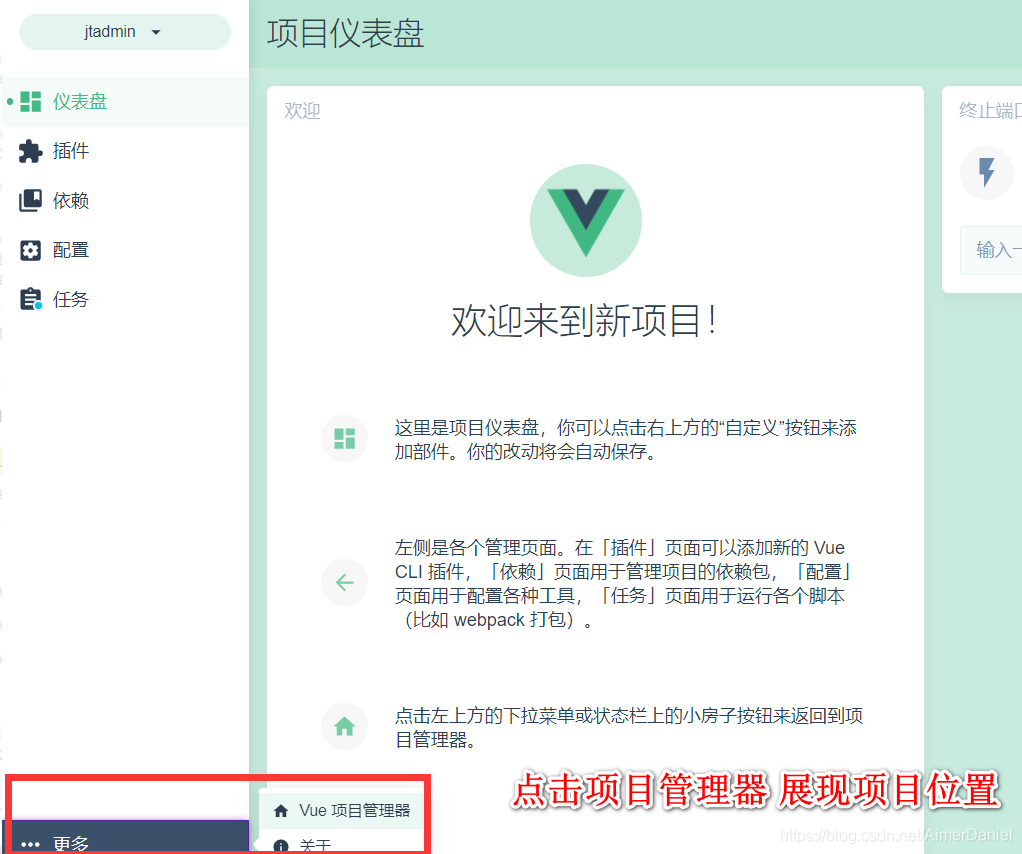Open the 任务 tasks page
1022x854 pixels.
point(125,300)
